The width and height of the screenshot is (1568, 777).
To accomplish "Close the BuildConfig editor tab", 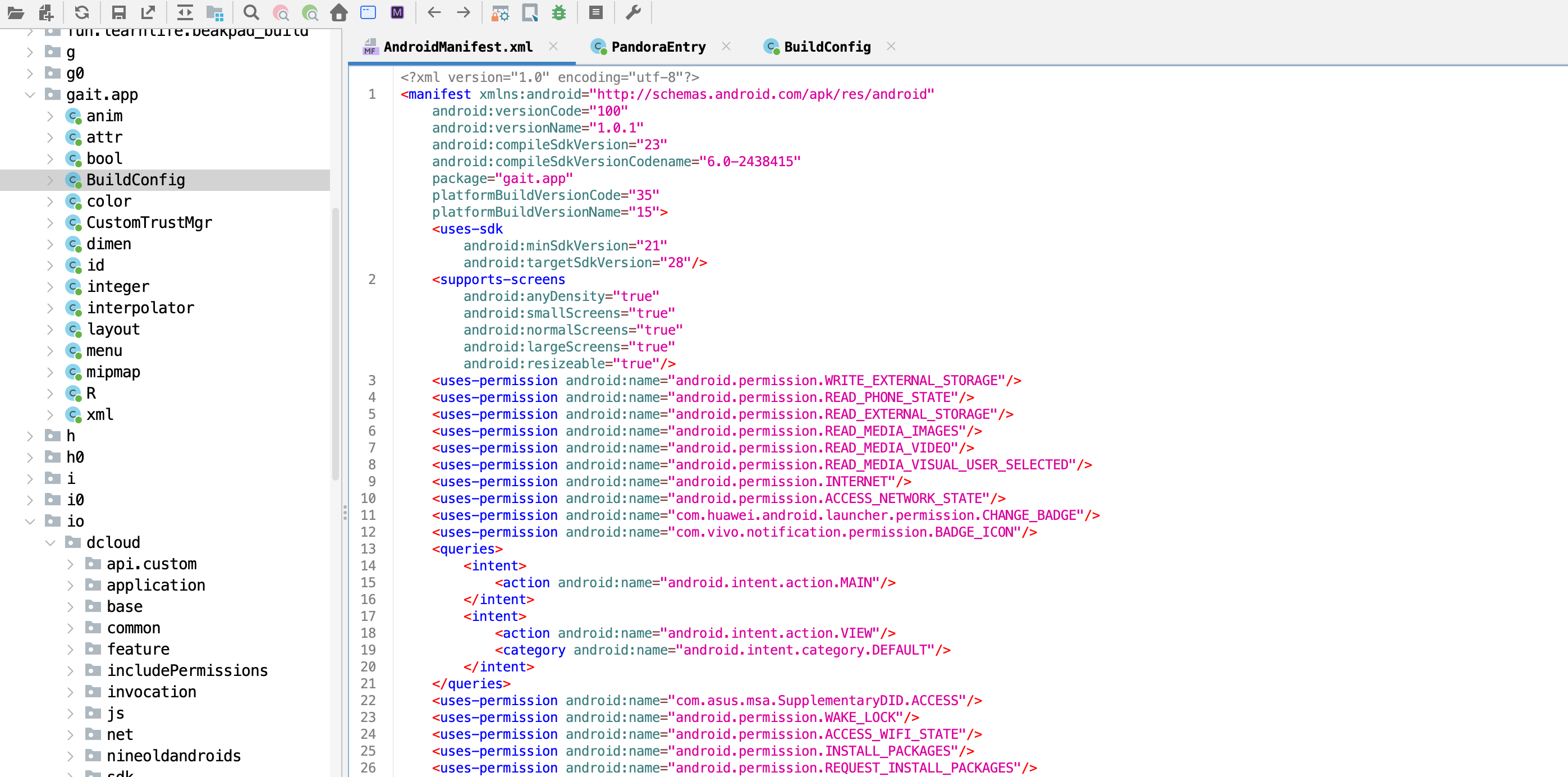I will point(891,46).
